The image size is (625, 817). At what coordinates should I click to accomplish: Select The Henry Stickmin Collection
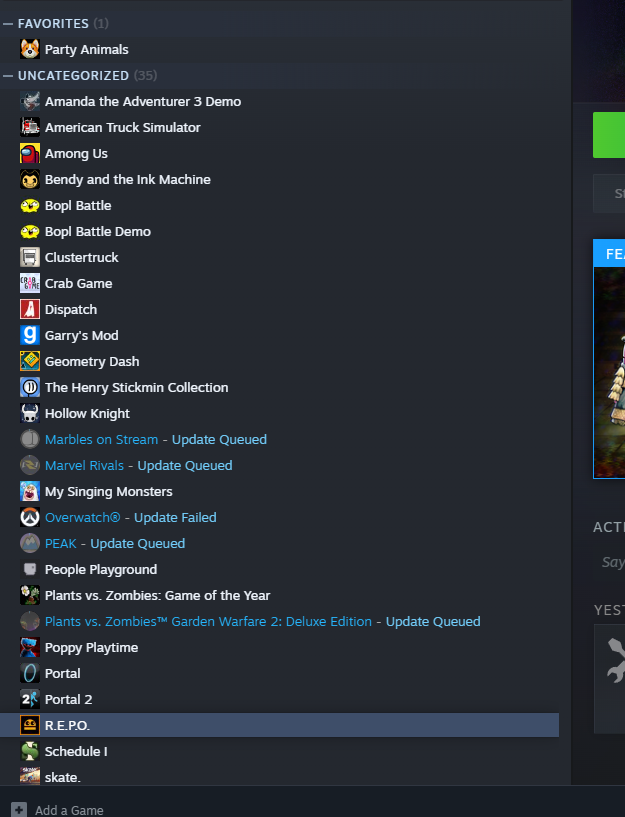(136, 388)
